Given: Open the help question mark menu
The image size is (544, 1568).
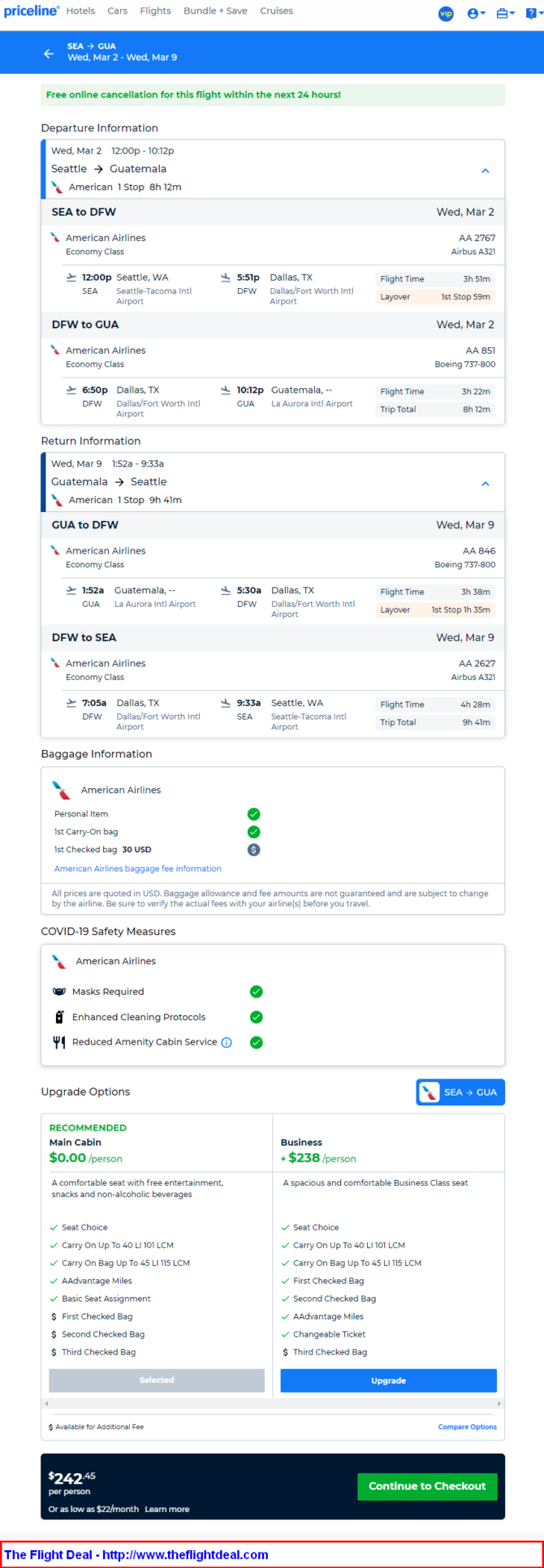Looking at the screenshot, I should [533, 14].
